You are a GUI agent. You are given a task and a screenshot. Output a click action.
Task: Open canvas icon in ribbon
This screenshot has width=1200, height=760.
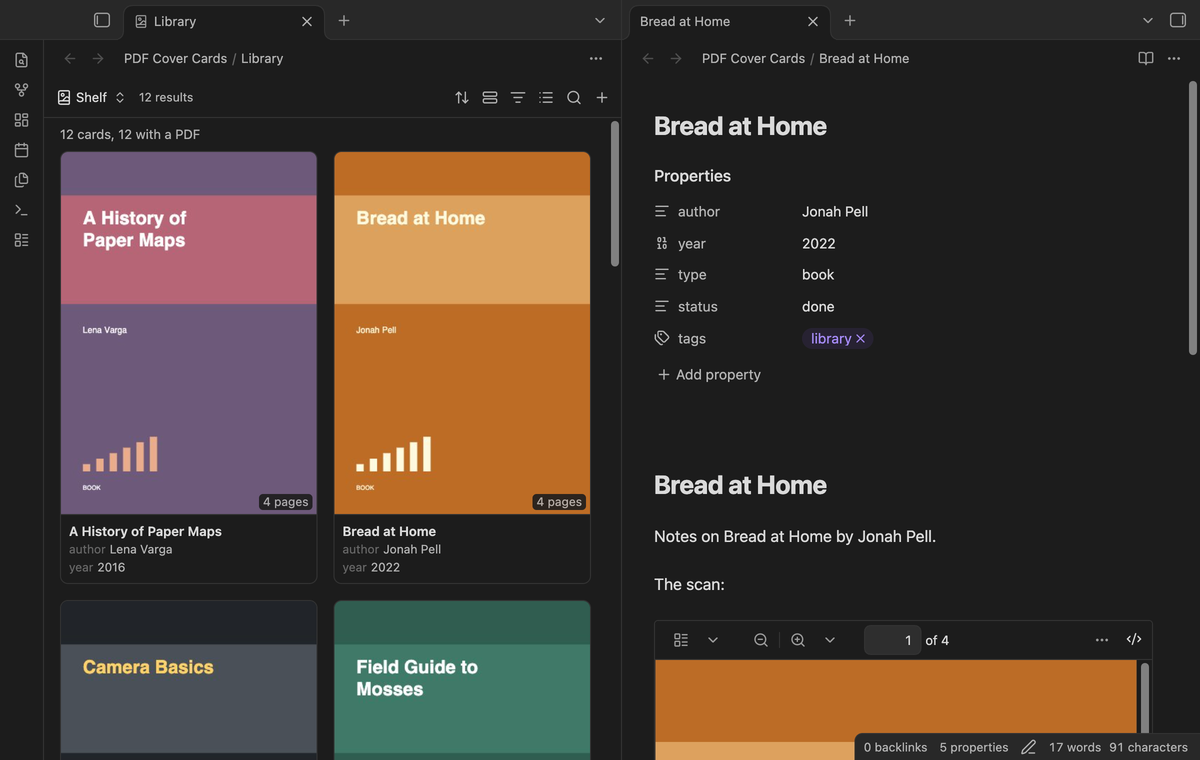tap(21, 120)
